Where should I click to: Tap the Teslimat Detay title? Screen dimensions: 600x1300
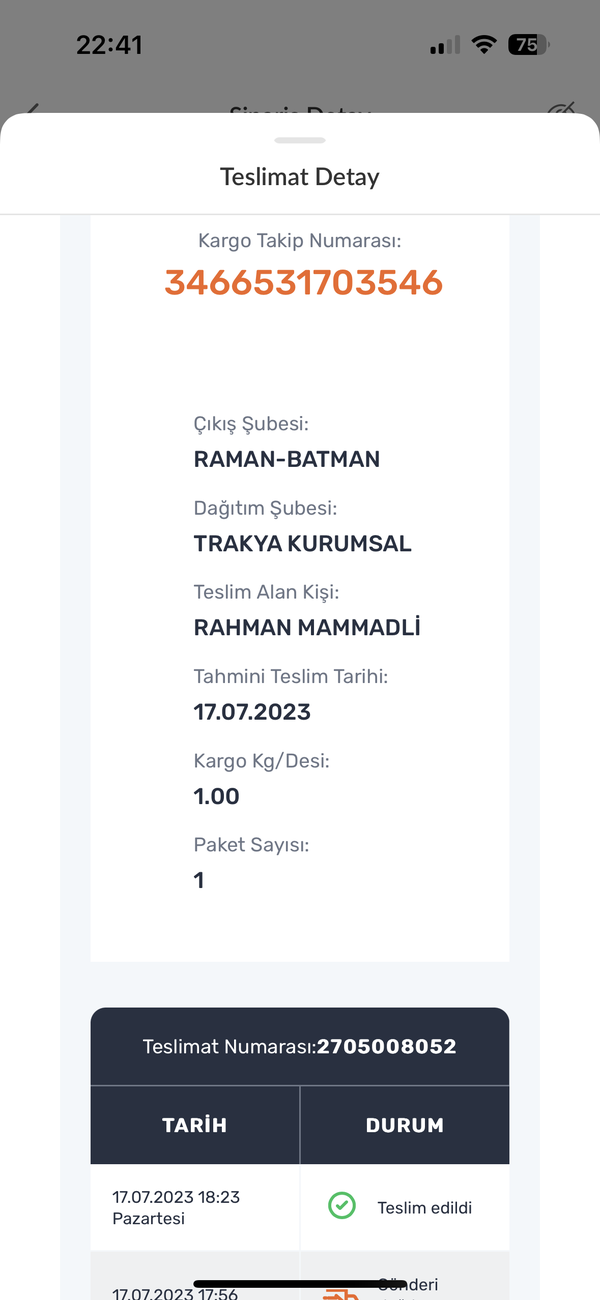[x=300, y=177]
